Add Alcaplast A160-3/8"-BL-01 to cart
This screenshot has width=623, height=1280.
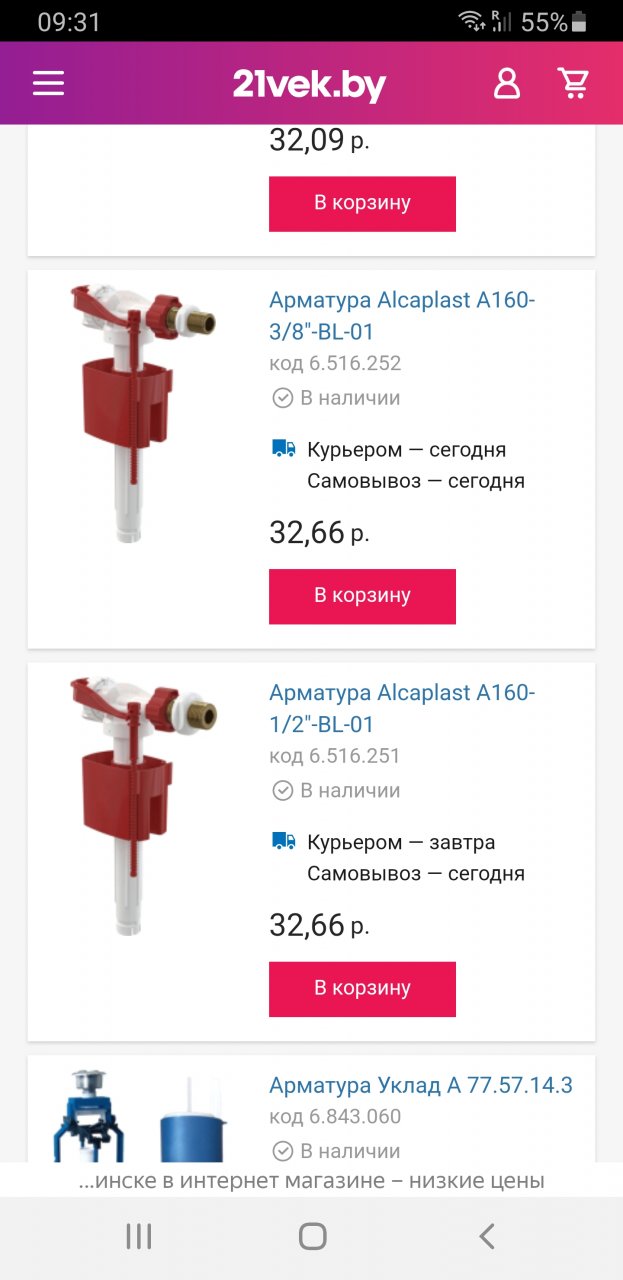(x=362, y=596)
